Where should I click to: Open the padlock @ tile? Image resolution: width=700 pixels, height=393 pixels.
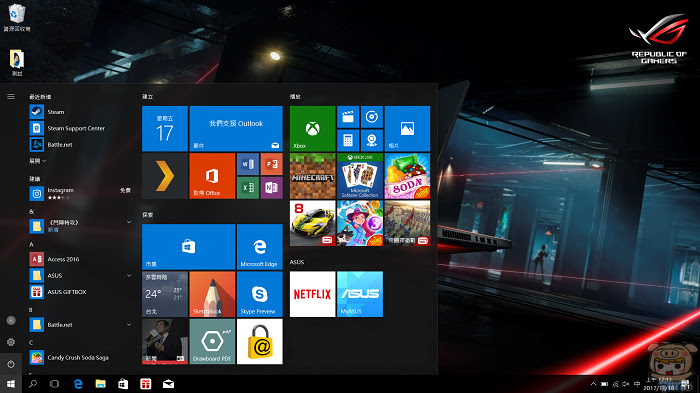click(260, 342)
